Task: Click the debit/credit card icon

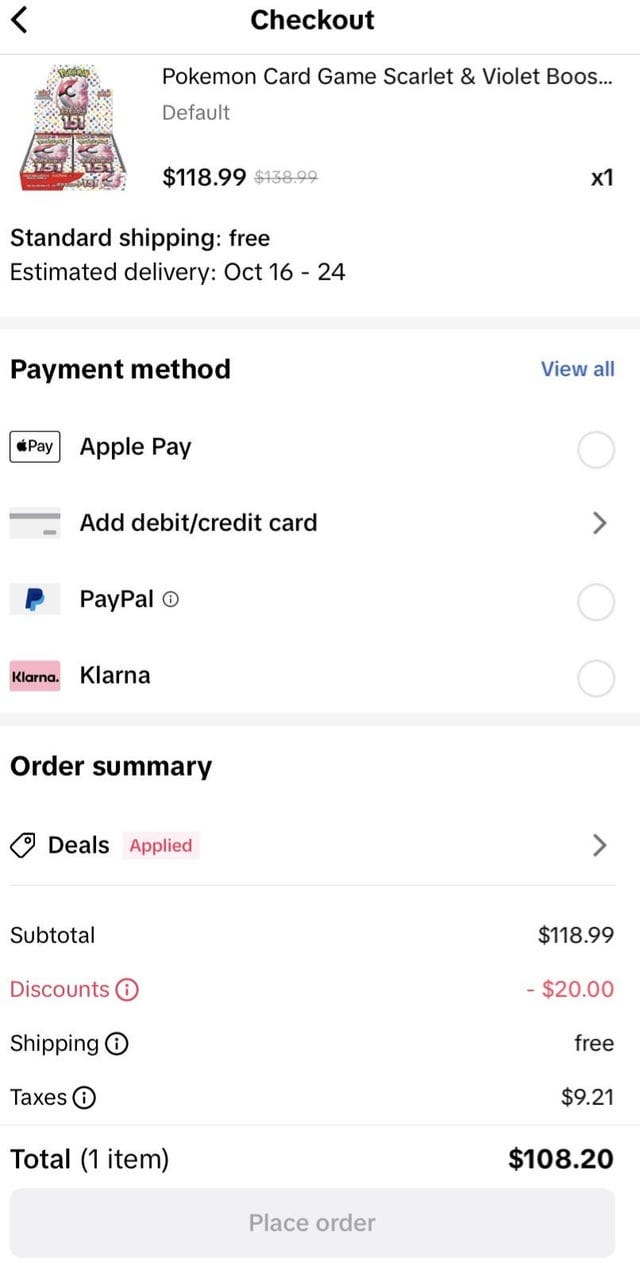Action: [34, 522]
